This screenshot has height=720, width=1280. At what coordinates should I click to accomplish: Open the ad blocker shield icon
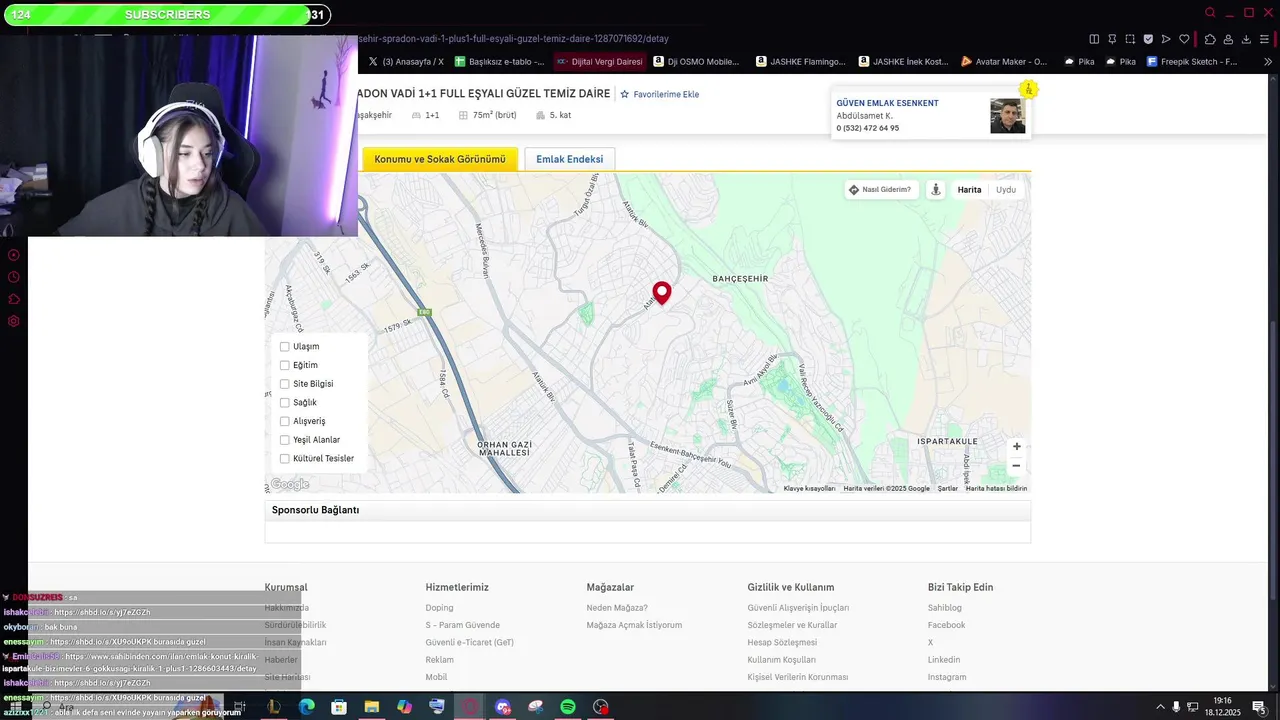point(1148,39)
